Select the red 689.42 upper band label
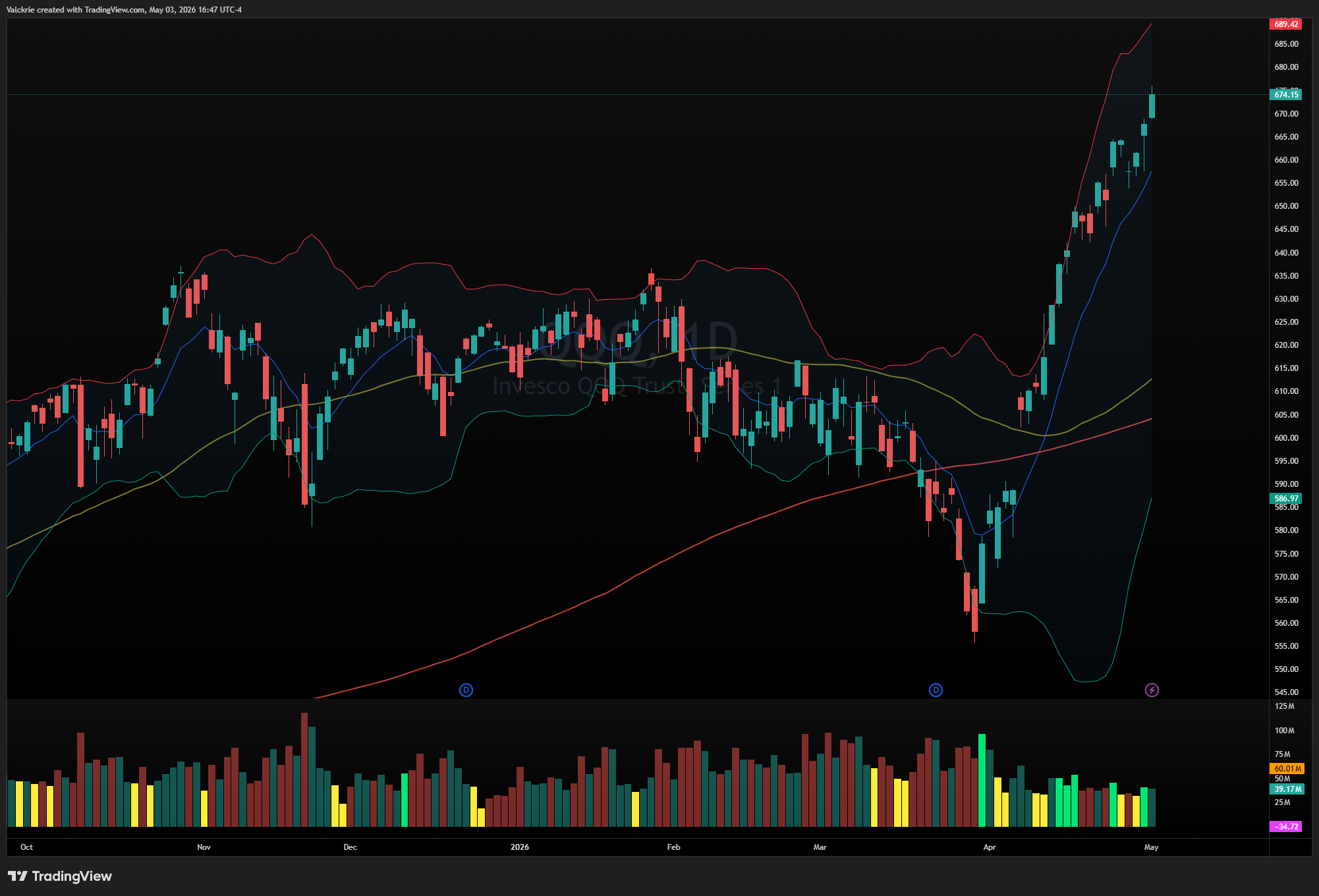Image resolution: width=1319 pixels, height=896 pixels. pyautogui.click(x=1285, y=24)
